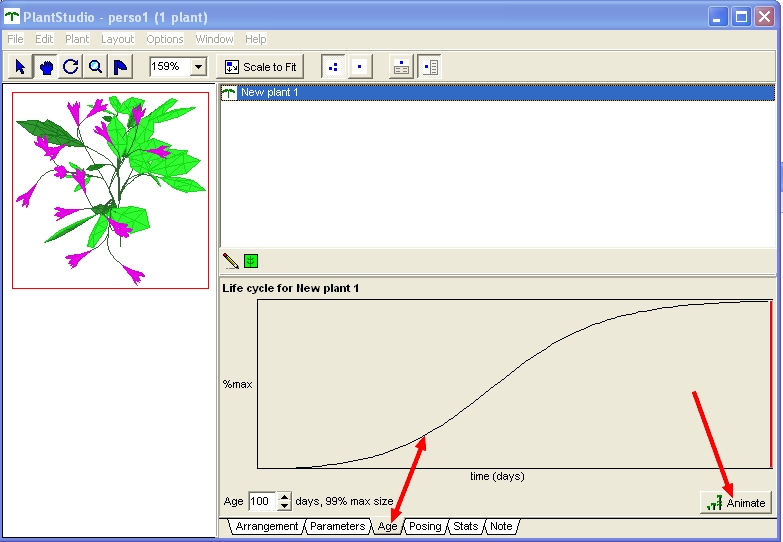Select the arrow selection tool
783x542 pixels.
click(20, 66)
